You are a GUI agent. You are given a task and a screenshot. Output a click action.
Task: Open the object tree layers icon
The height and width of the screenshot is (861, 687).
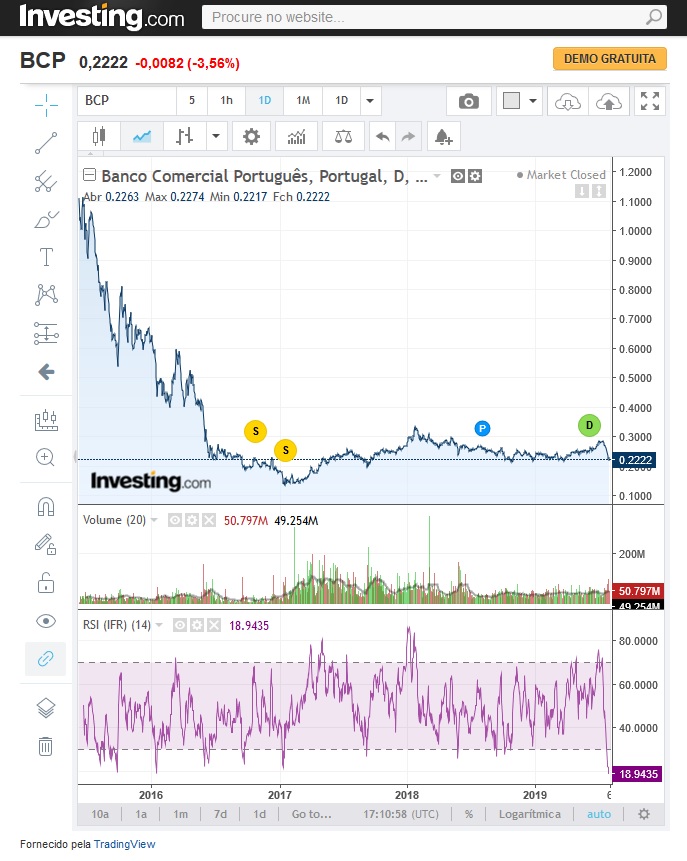[x=46, y=708]
